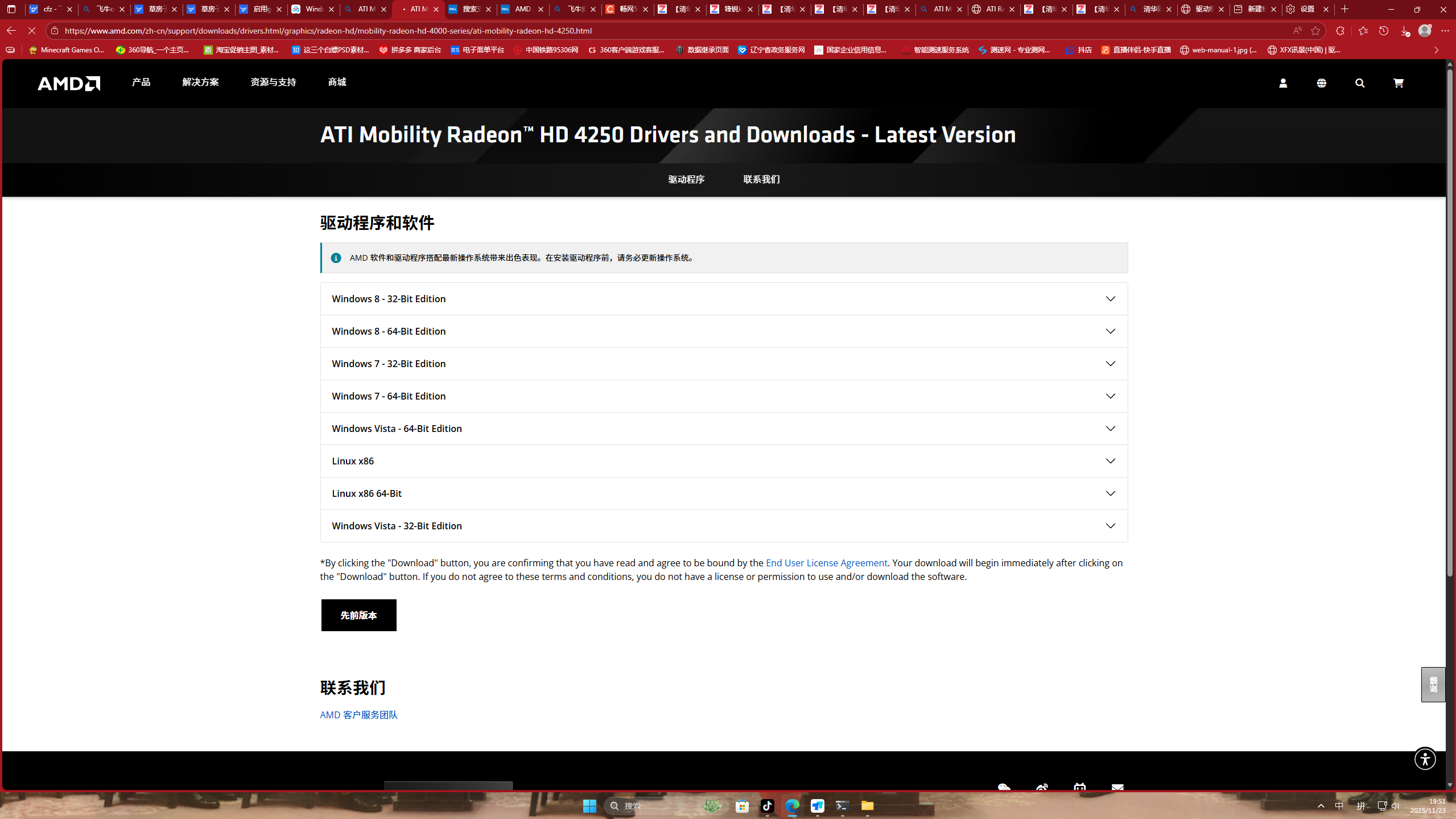Open the 产品 navigation menu
1456x819 pixels.
click(x=141, y=83)
